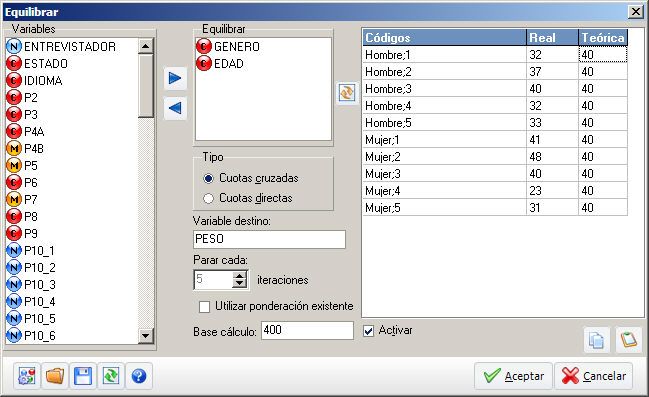The width and height of the screenshot is (649, 397).
Task: Click the orange refresh icon beside the Equilibrar list
Action: click(x=347, y=93)
